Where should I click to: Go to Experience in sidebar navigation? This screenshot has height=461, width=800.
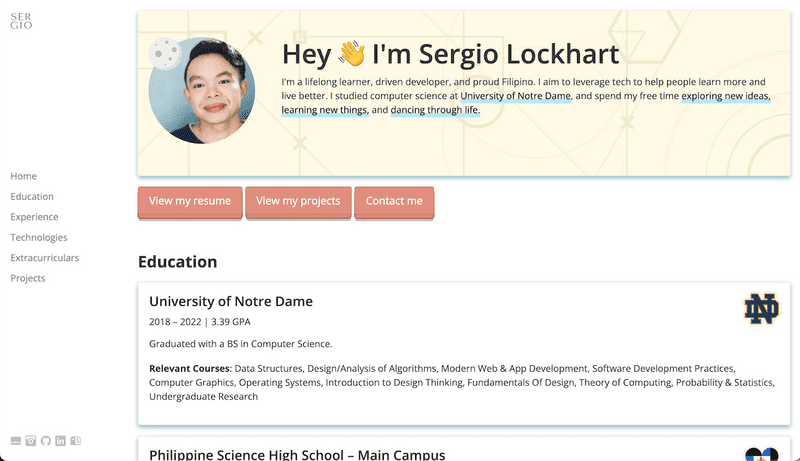click(34, 217)
